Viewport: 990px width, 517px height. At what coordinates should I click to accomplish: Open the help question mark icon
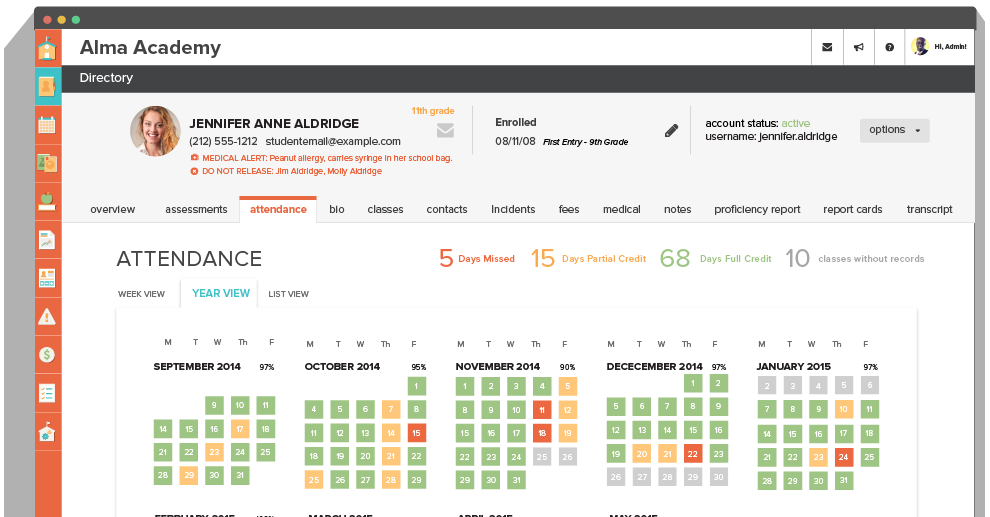889,47
